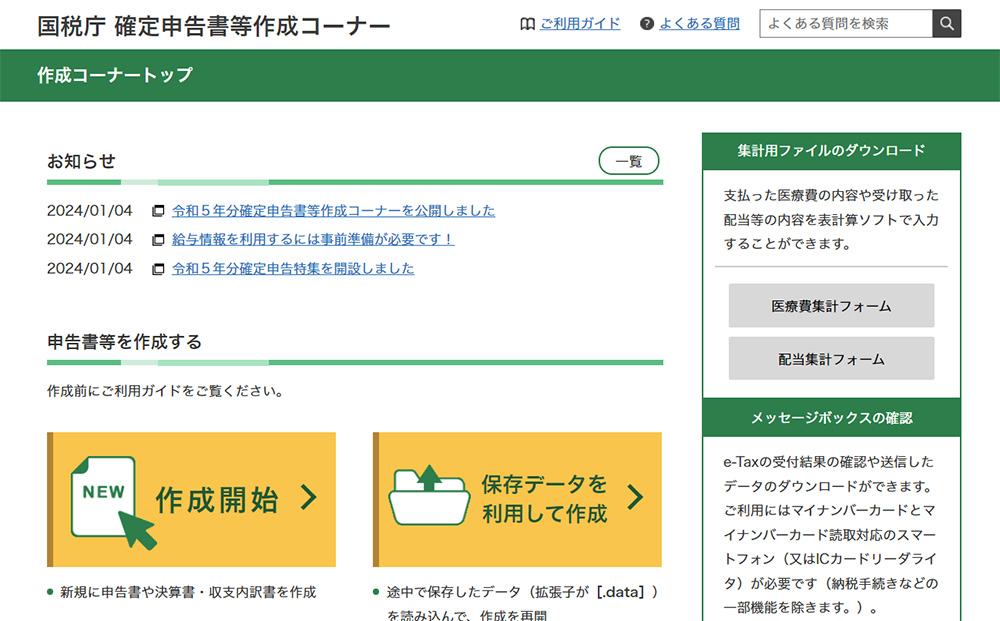Open the よくある質問 link in header

(x=699, y=24)
